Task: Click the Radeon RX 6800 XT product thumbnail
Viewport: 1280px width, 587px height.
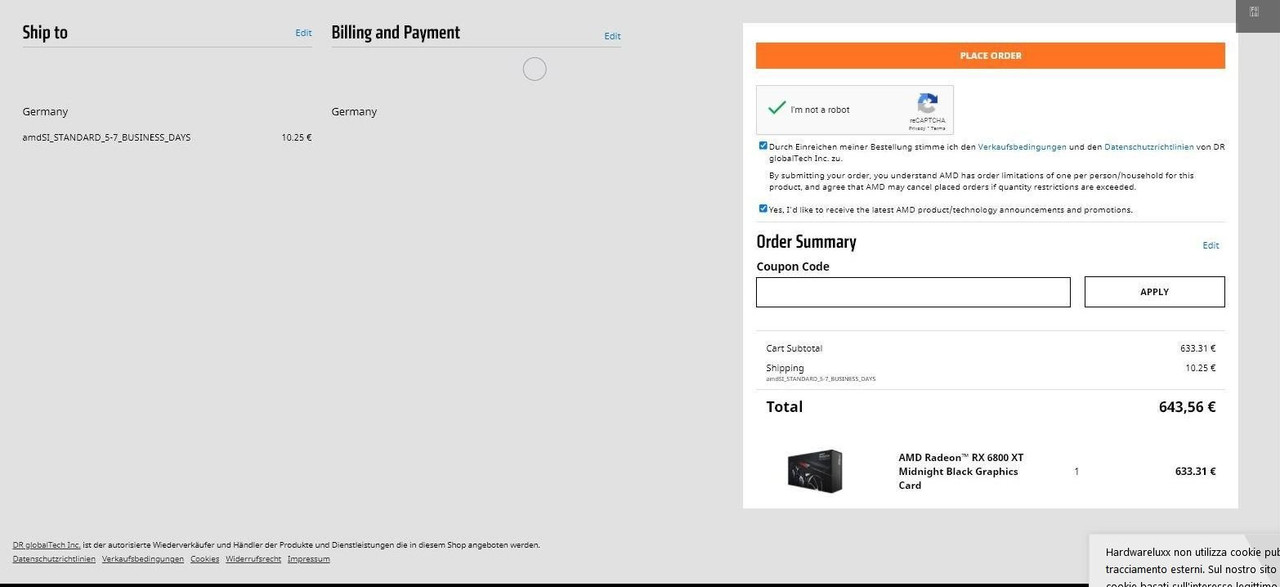Action: click(815, 471)
